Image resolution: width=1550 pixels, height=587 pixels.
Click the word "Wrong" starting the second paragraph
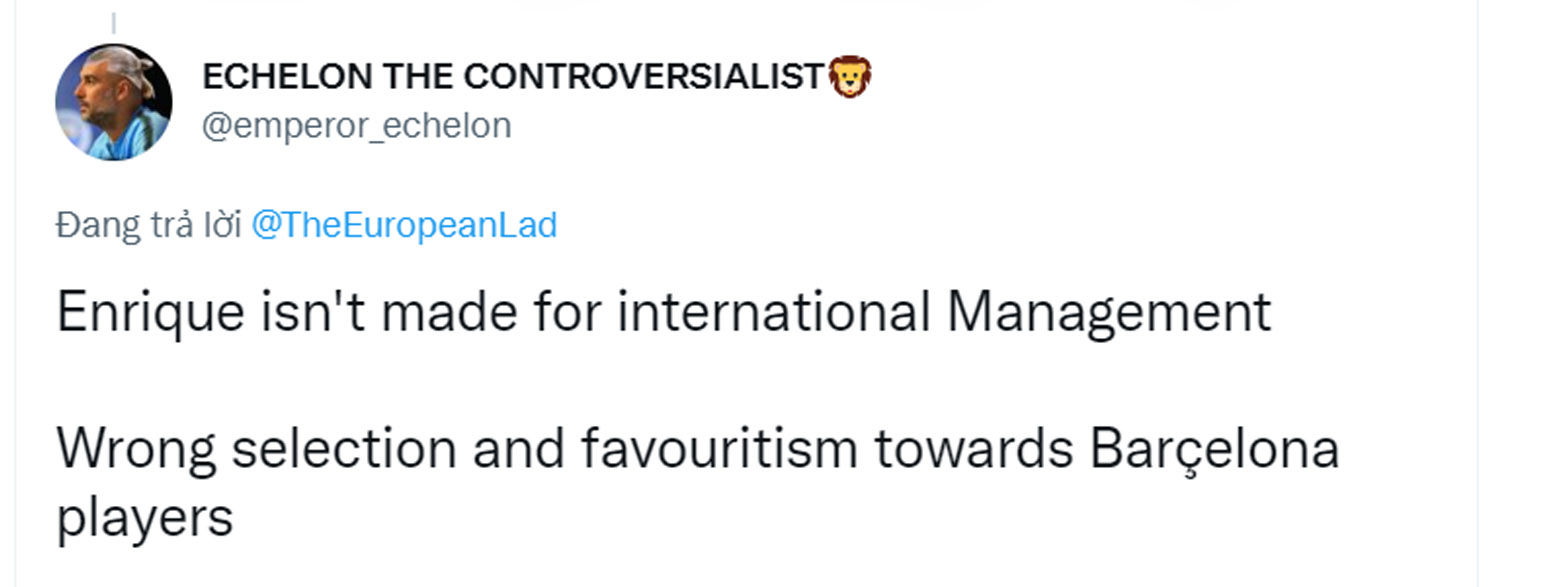click(135, 450)
